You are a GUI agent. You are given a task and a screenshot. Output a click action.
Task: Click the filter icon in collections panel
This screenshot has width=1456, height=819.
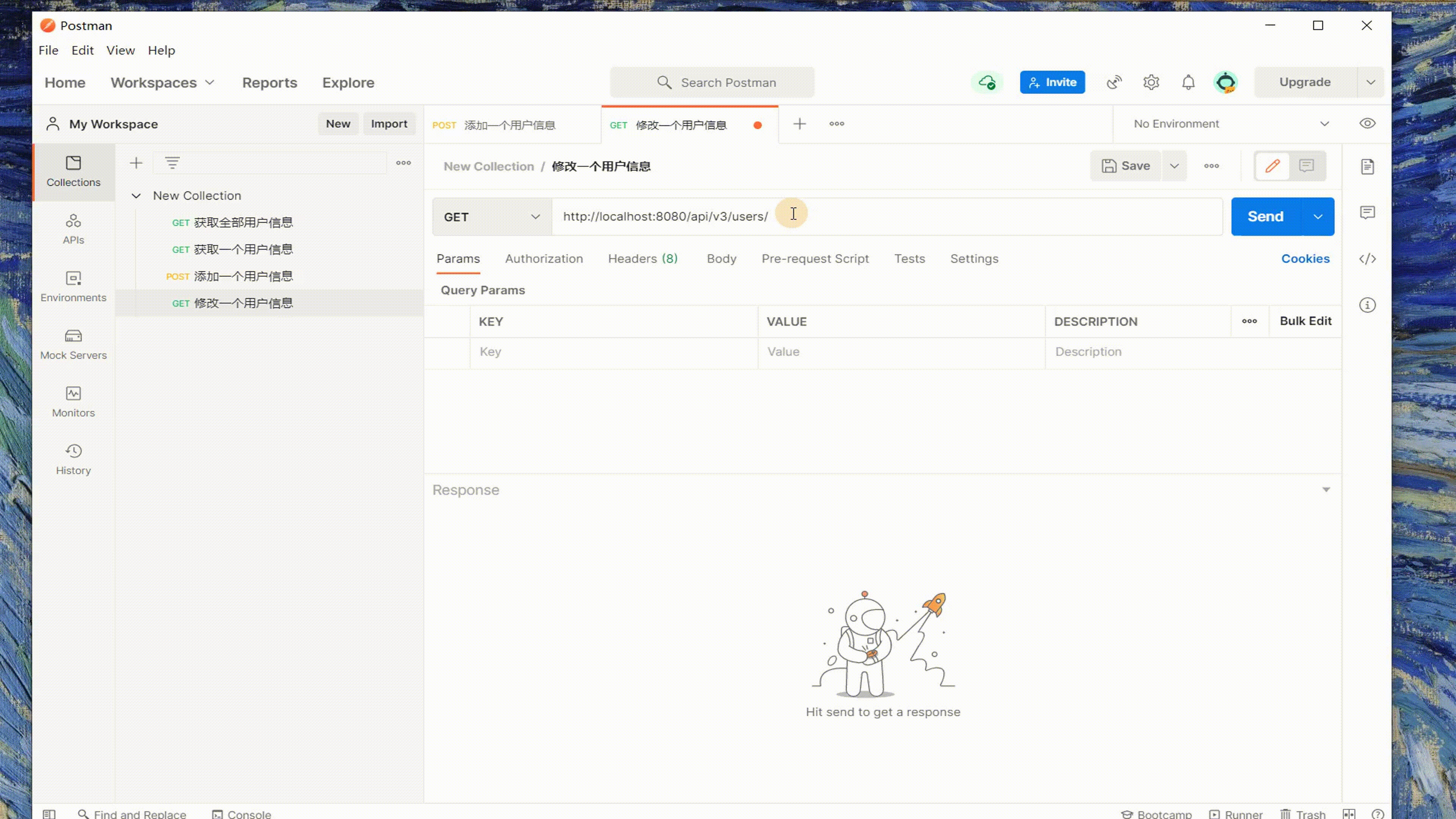click(173, 163)
